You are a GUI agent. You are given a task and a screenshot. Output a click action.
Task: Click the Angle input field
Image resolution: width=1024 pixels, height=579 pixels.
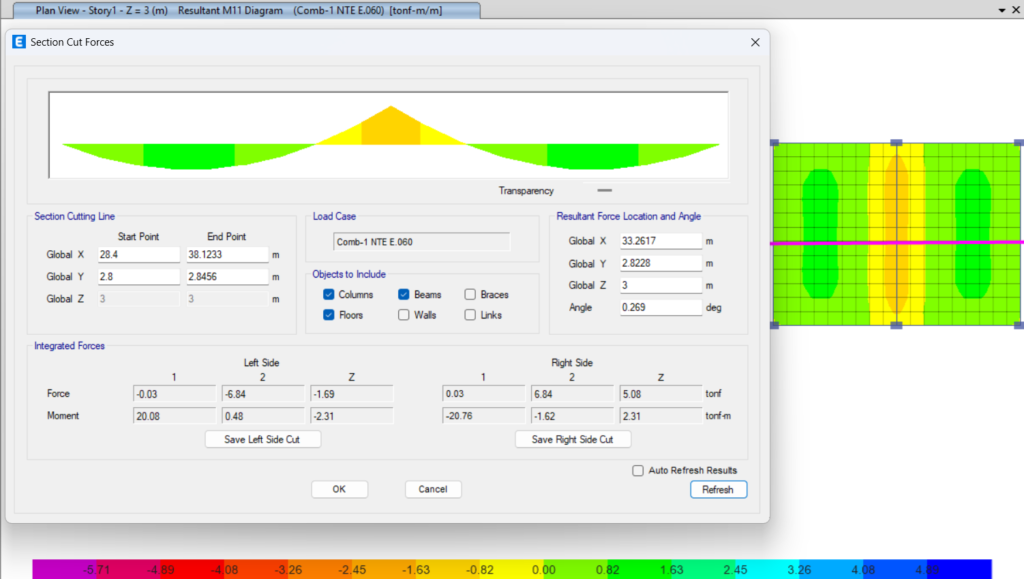click(x=660, y=307)
